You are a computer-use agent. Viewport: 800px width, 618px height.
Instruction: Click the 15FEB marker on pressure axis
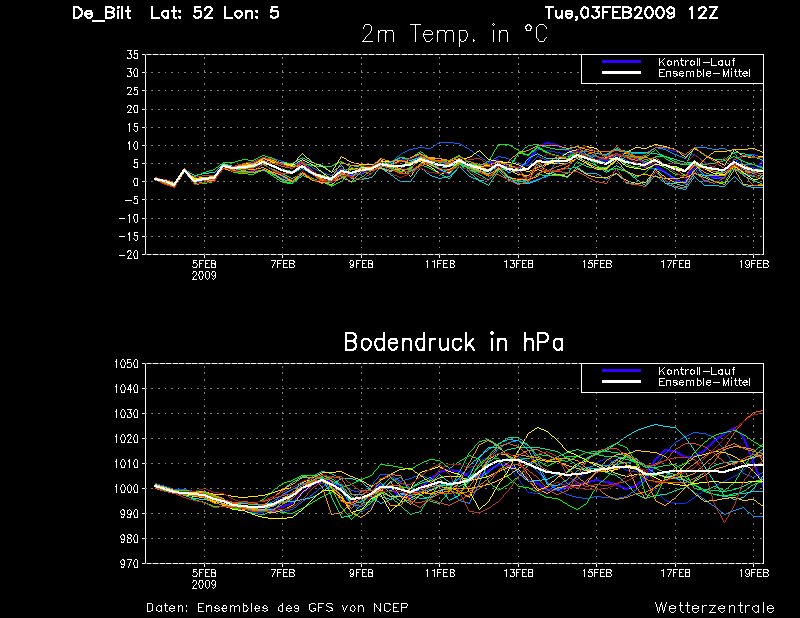(597, 573)
